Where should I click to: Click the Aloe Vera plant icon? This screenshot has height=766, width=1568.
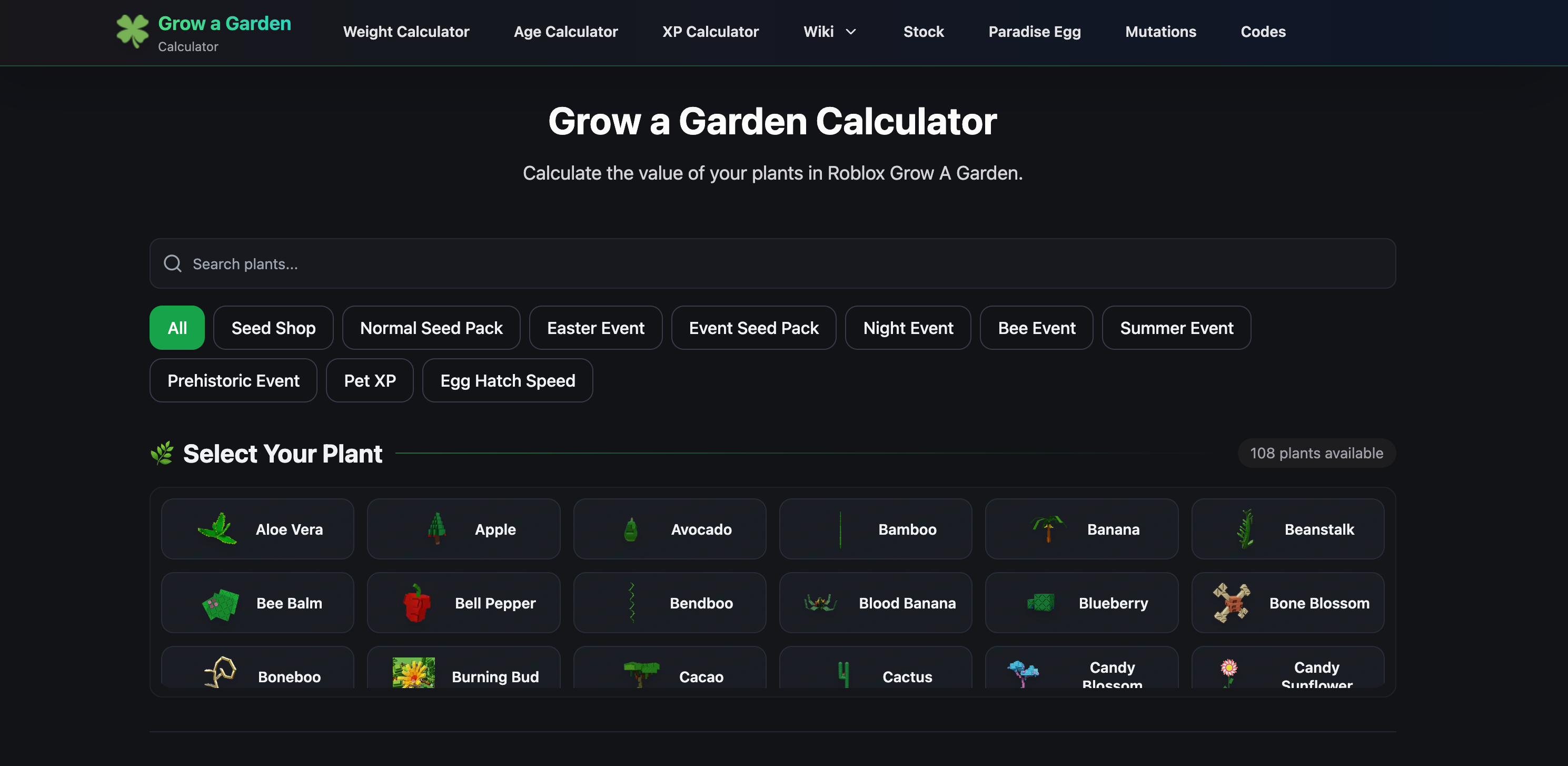217,528
